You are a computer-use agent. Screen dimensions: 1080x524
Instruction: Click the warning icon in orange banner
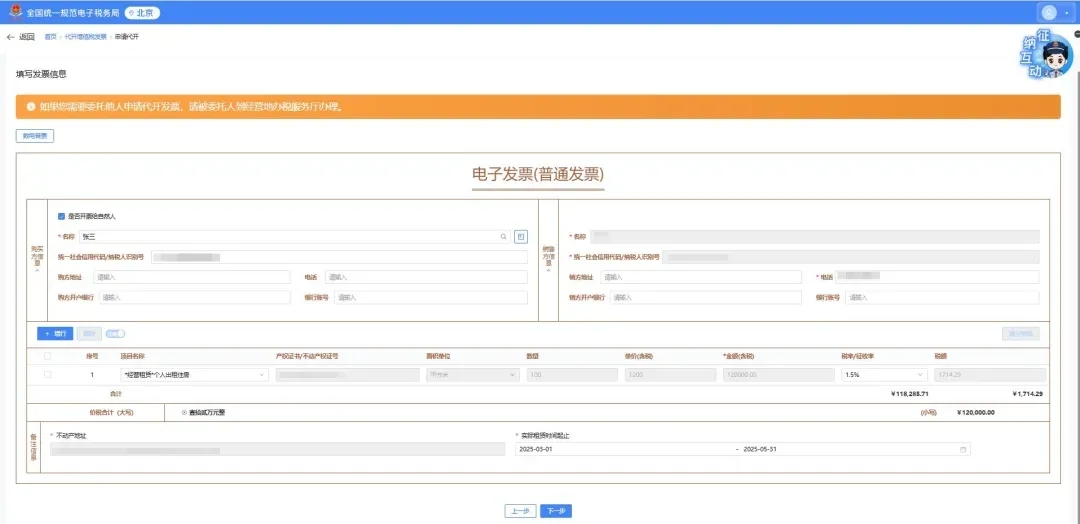31,106
